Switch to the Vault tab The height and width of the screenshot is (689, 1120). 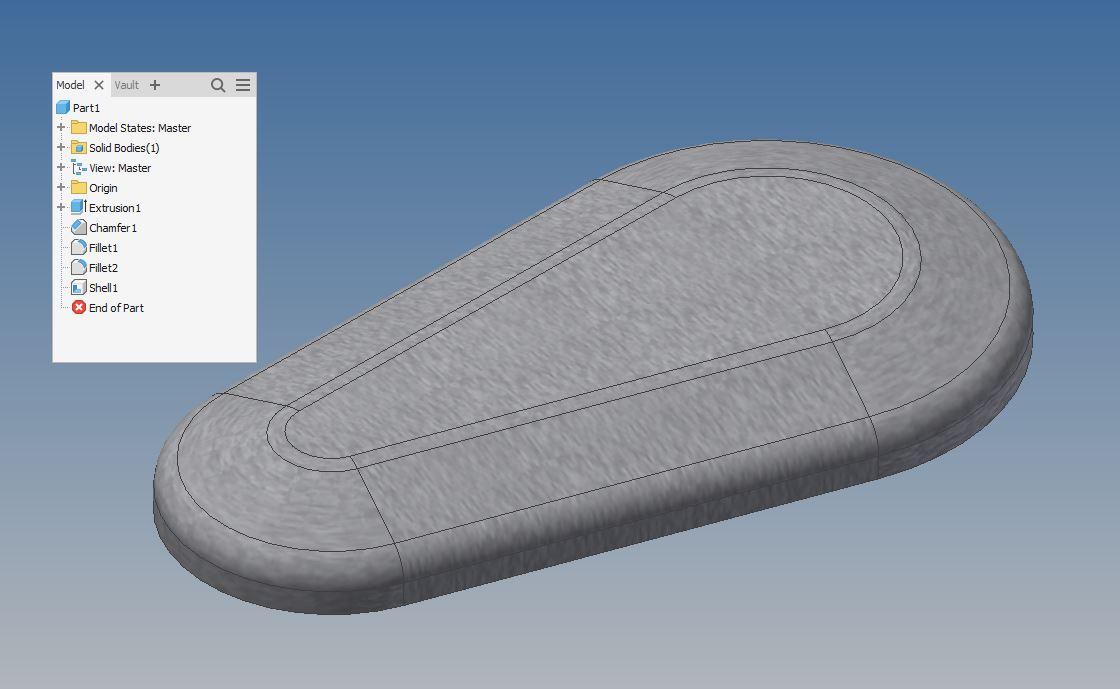[127, 85]
